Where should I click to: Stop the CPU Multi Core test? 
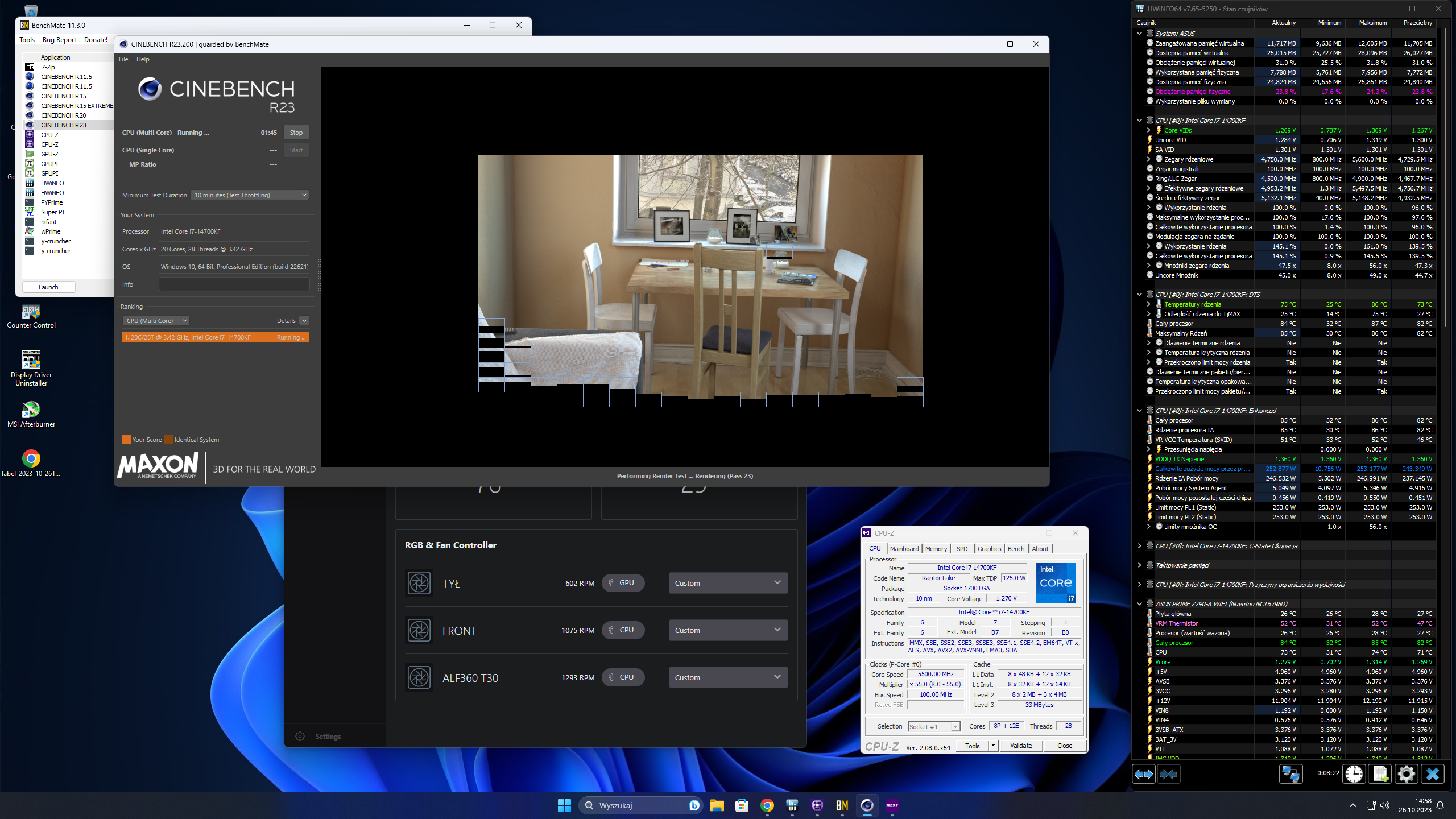pos(296,133)
